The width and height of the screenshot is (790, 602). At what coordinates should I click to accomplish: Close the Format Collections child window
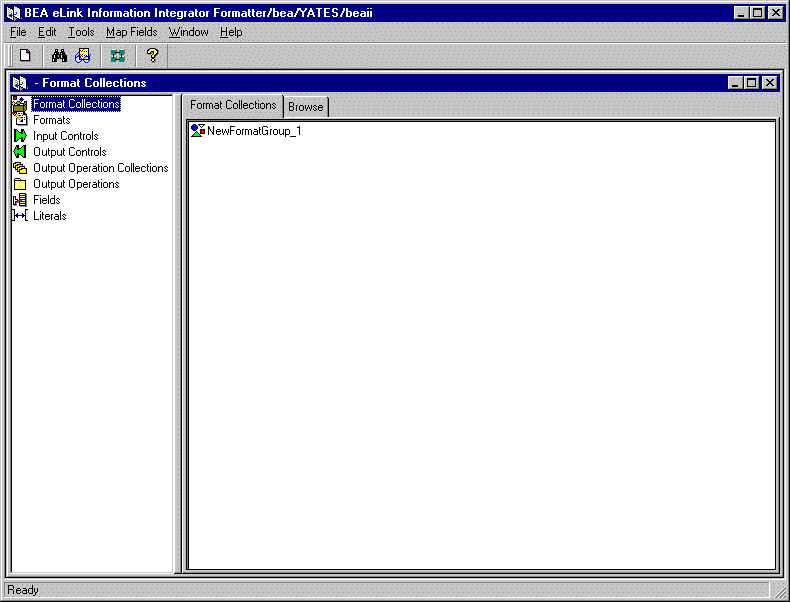coord(770,83)
